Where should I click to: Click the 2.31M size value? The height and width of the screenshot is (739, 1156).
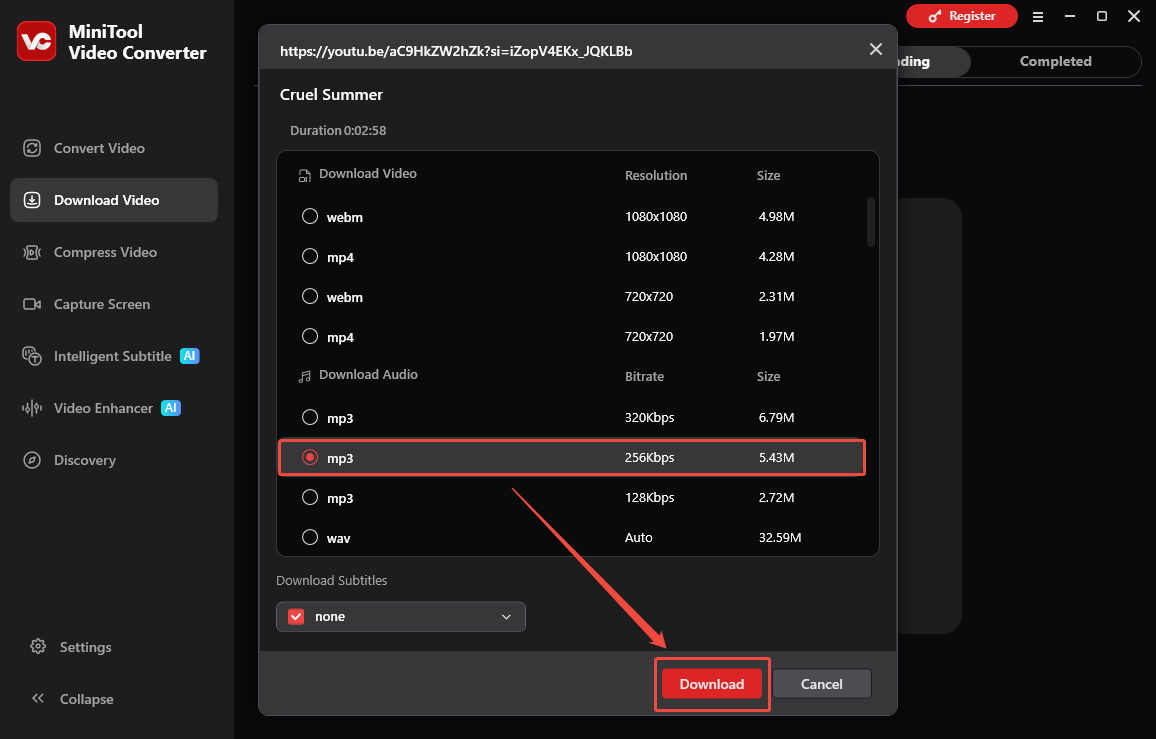pos(776,296)
